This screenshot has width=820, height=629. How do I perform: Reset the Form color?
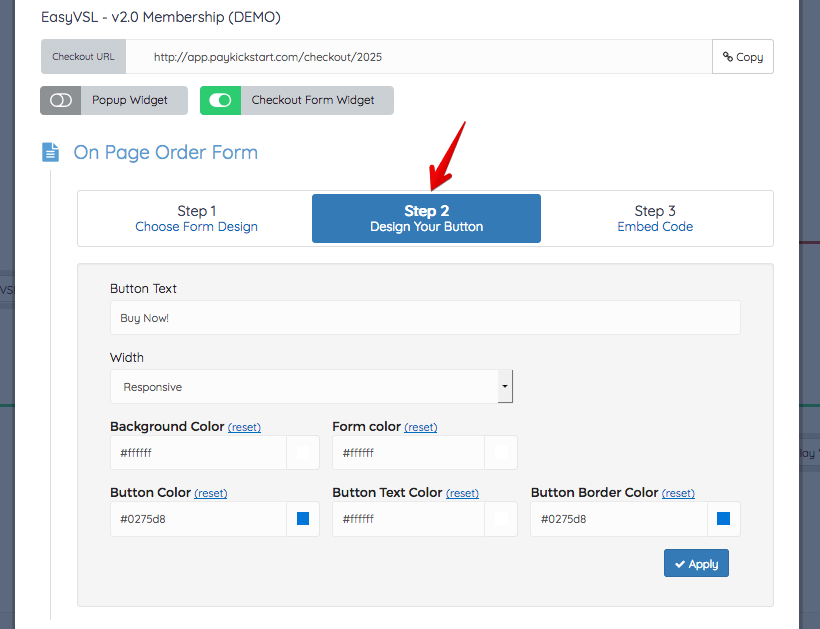[x=420, y=427]
